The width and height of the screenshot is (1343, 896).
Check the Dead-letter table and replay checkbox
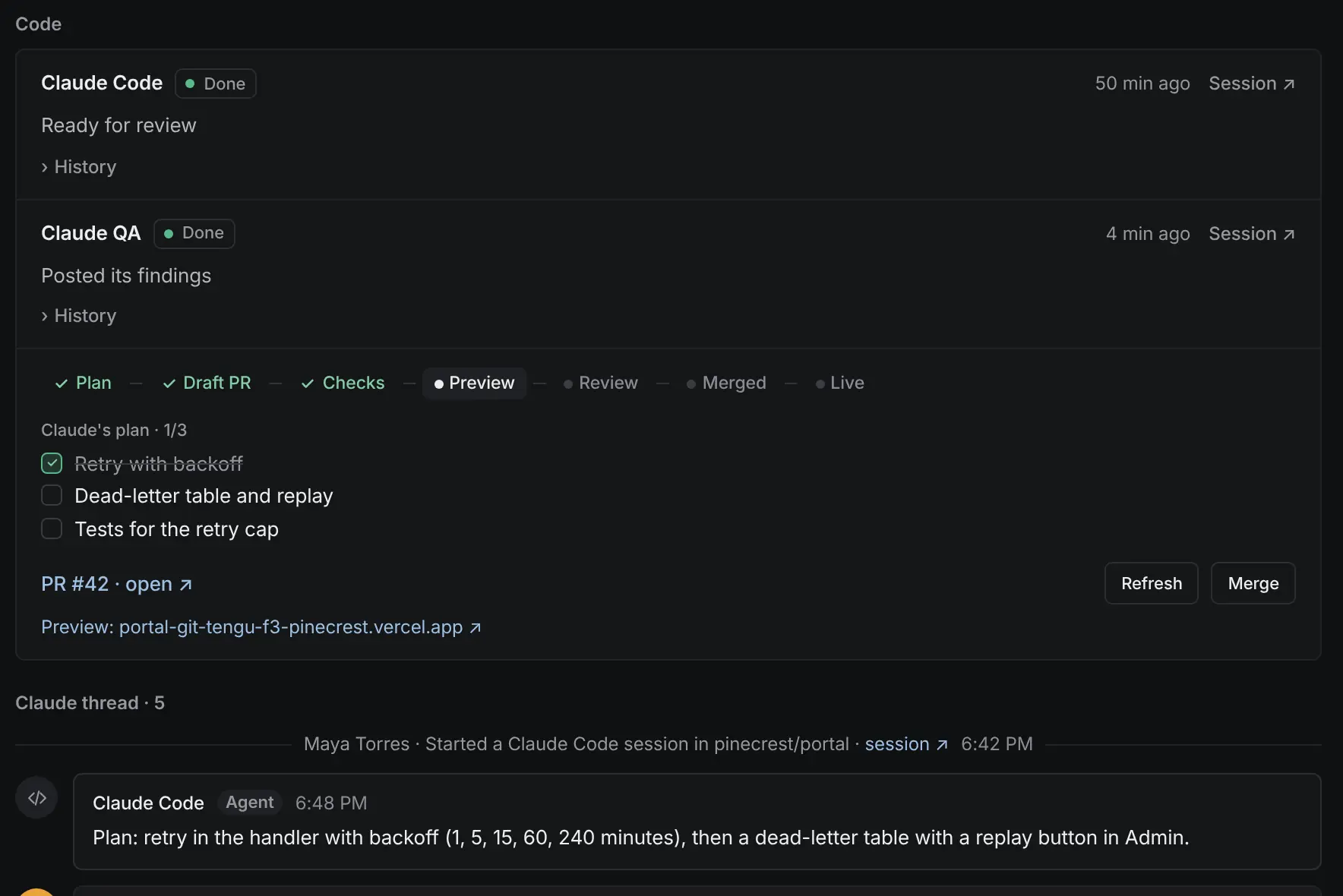[52, 496]
